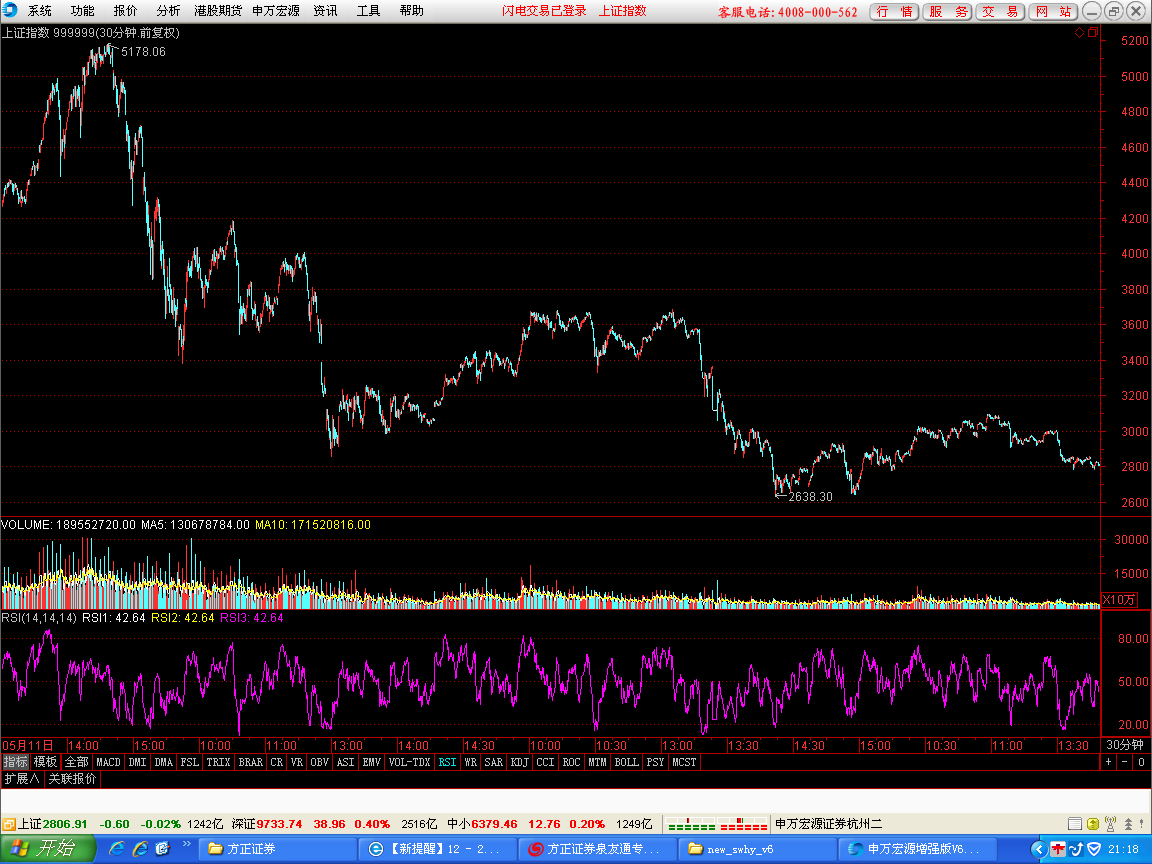Click the plus zoom-in button below chart
This screenshot has height=864, width=1152.
point(1109,762)
